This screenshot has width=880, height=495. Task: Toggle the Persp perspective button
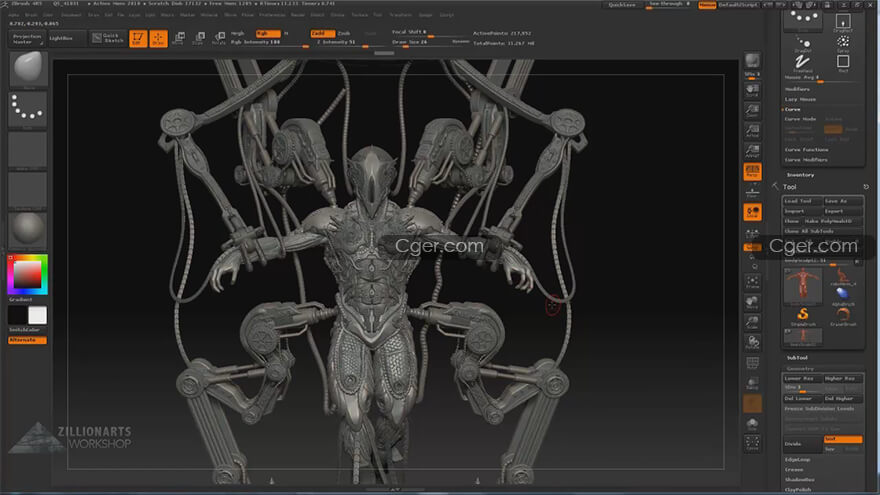tap(752, 171)
